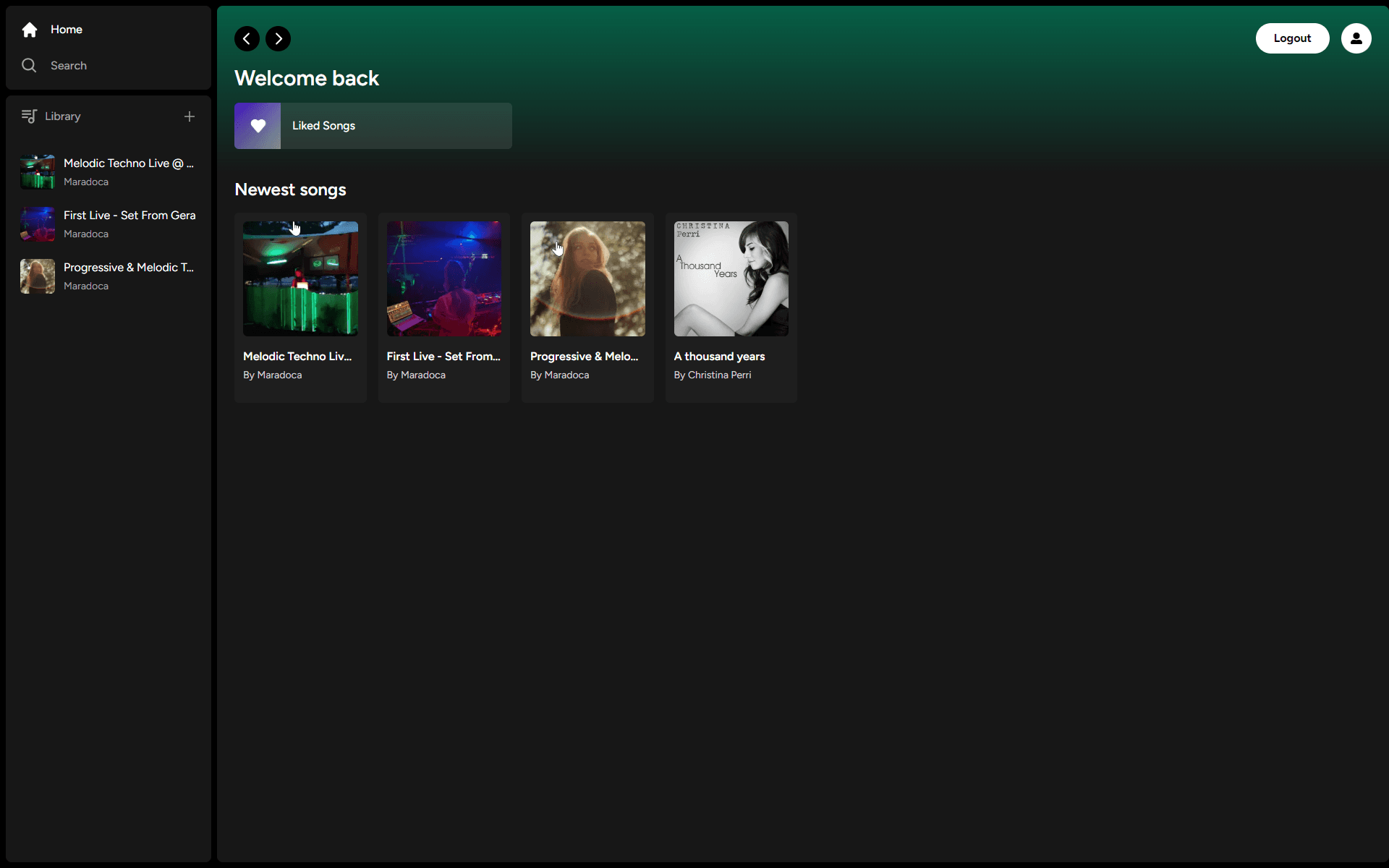Click the Search magnifier icon
This screenshot has height=868, width=1389.
(29, 66)
